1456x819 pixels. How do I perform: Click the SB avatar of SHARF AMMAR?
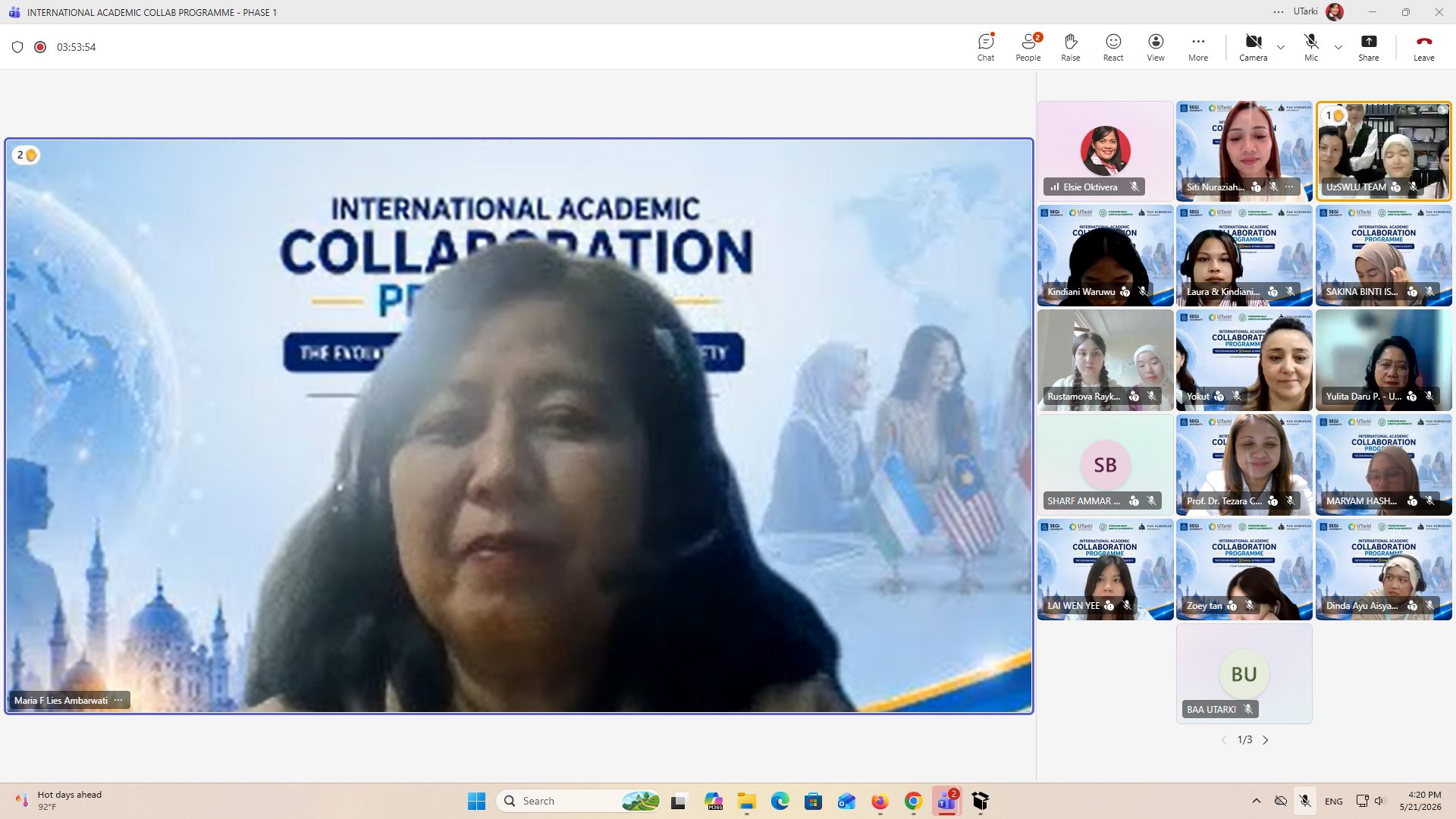[1105, 465]
